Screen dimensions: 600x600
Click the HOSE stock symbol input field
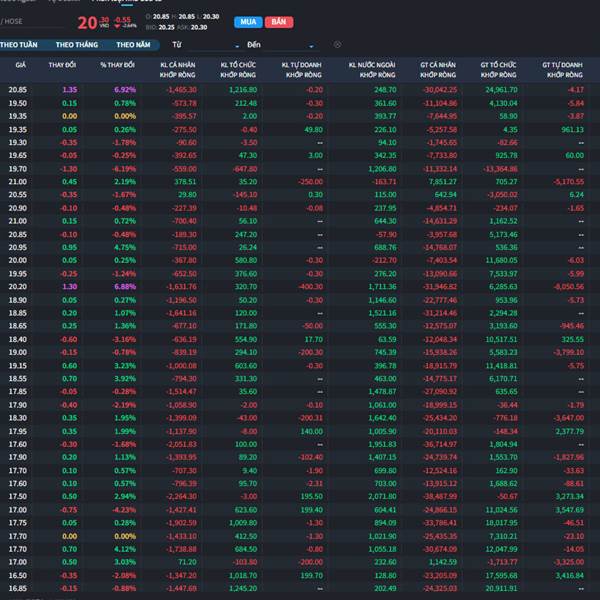pos(32,22)
